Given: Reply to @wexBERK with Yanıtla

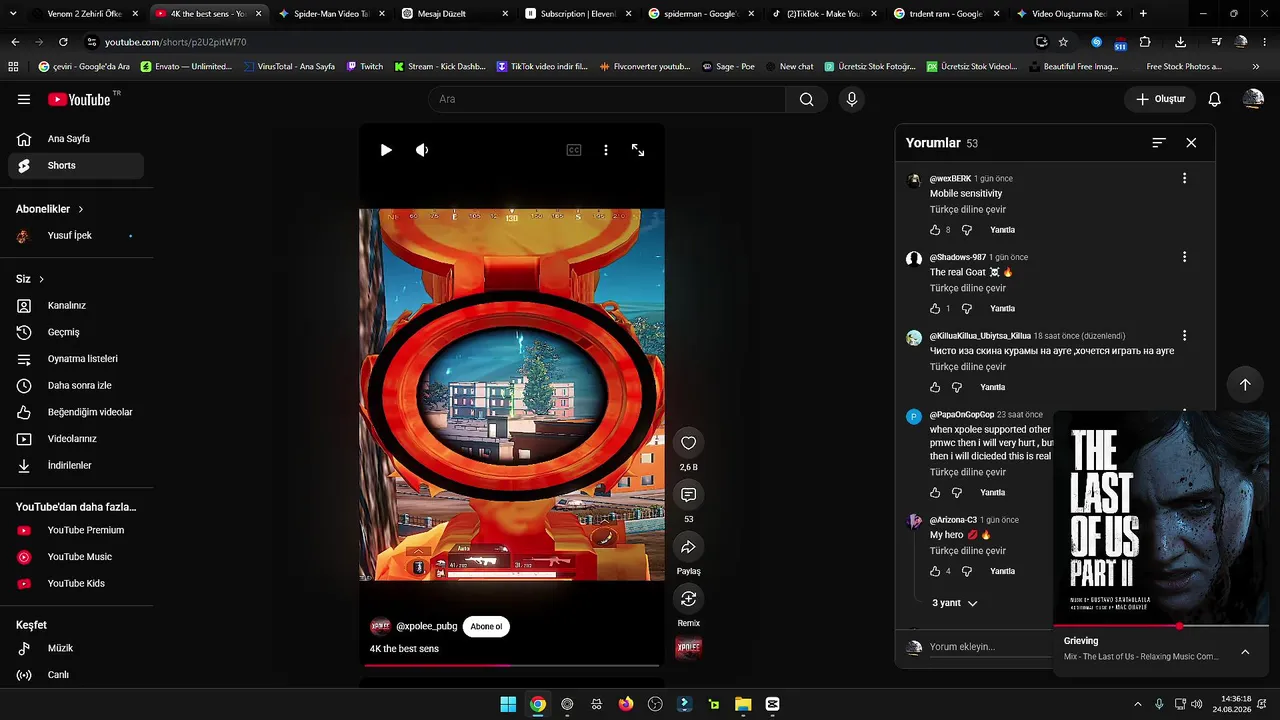Looking at the screenshot, I should tap(1002, 230).
